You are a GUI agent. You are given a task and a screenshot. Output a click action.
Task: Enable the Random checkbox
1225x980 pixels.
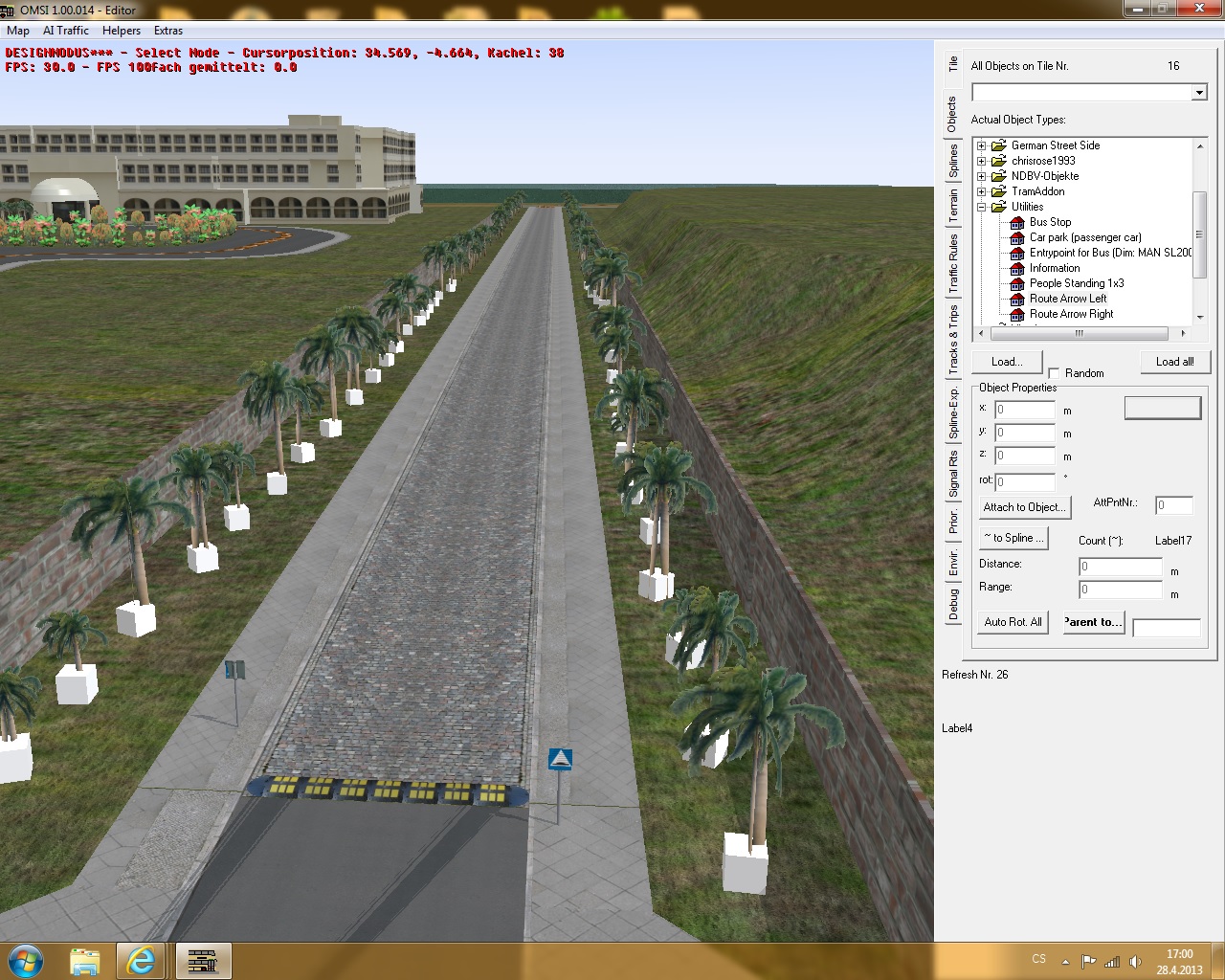pyautogui.click(x=1054, y=373)
